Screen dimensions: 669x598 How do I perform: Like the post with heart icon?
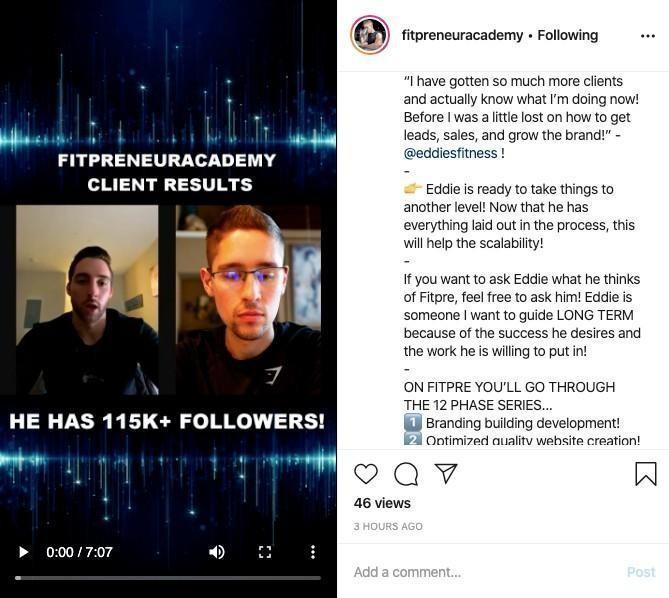coord(366,474)
